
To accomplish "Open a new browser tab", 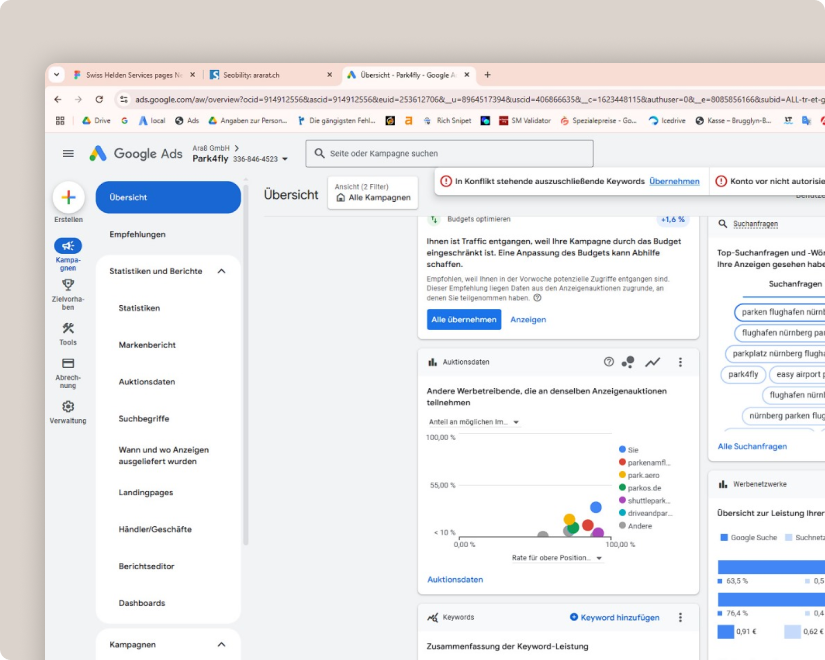I will coord(487,75).
